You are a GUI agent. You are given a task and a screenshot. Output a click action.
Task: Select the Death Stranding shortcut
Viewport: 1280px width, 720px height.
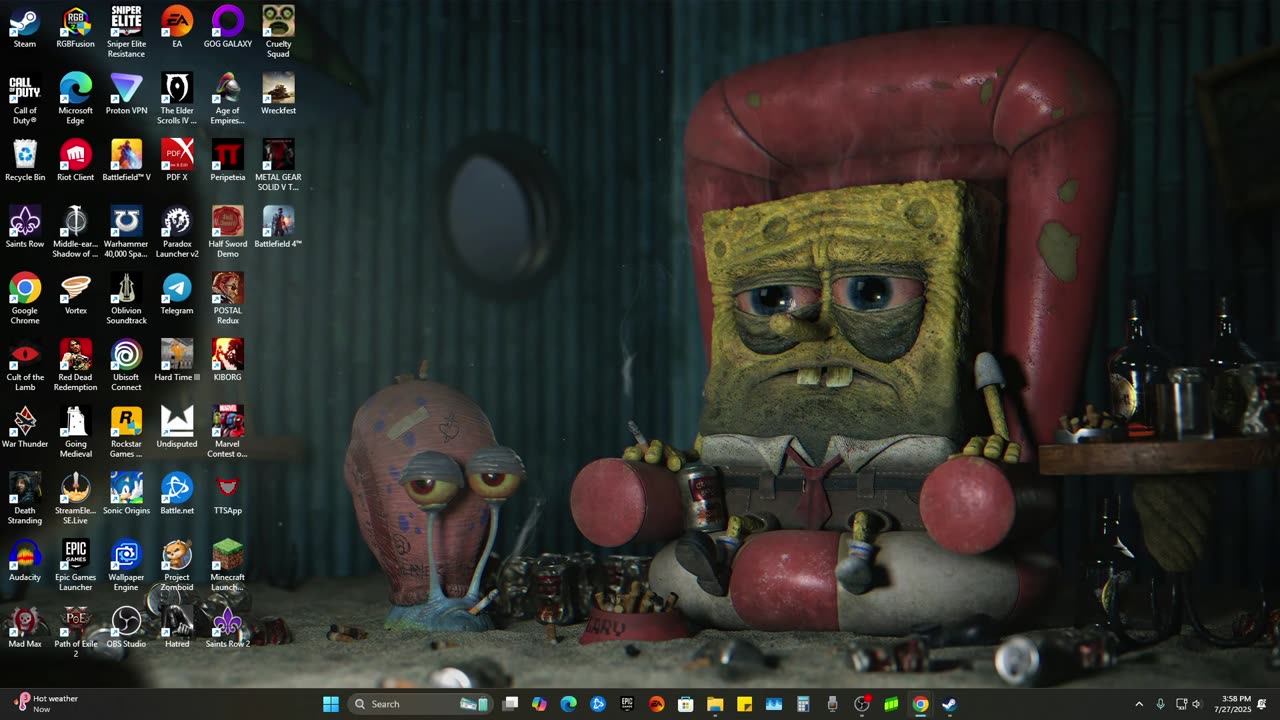(25, 498)
